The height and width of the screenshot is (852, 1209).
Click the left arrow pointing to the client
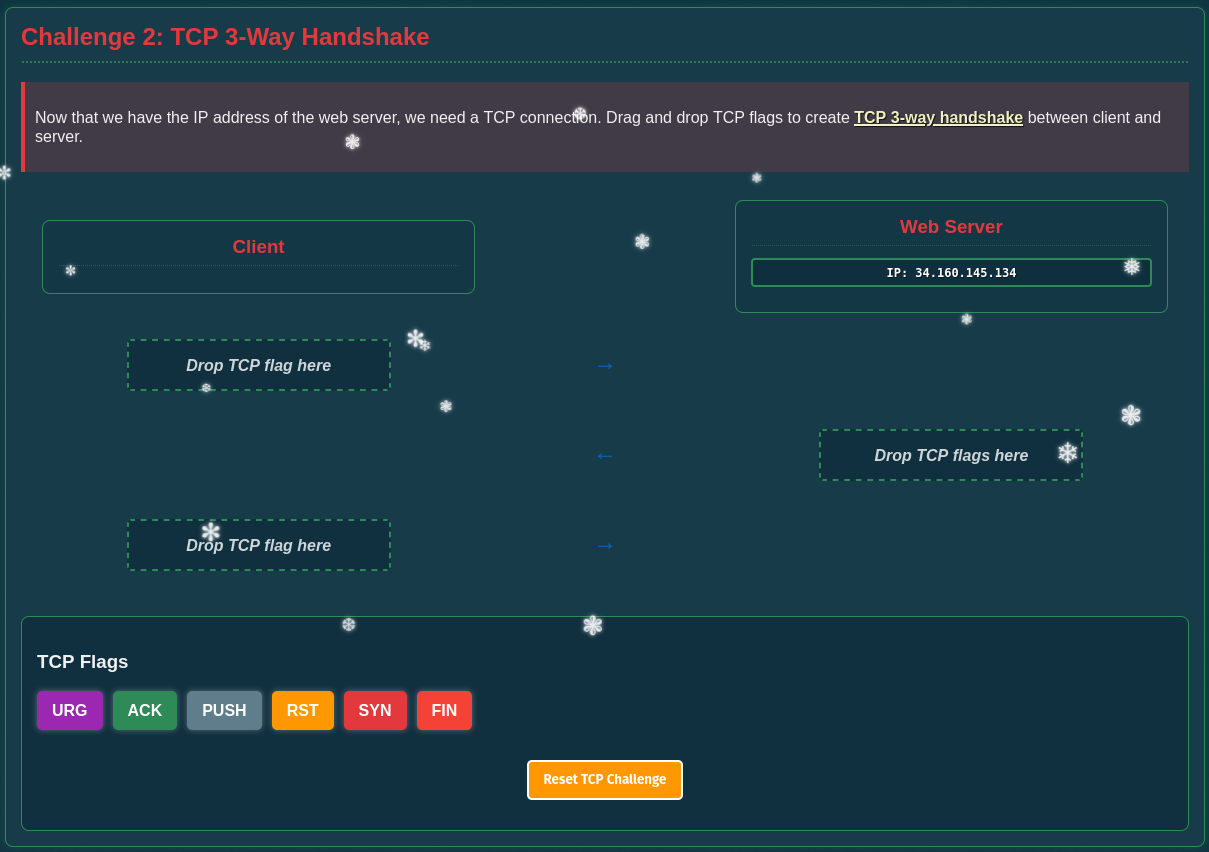point(604,455)
